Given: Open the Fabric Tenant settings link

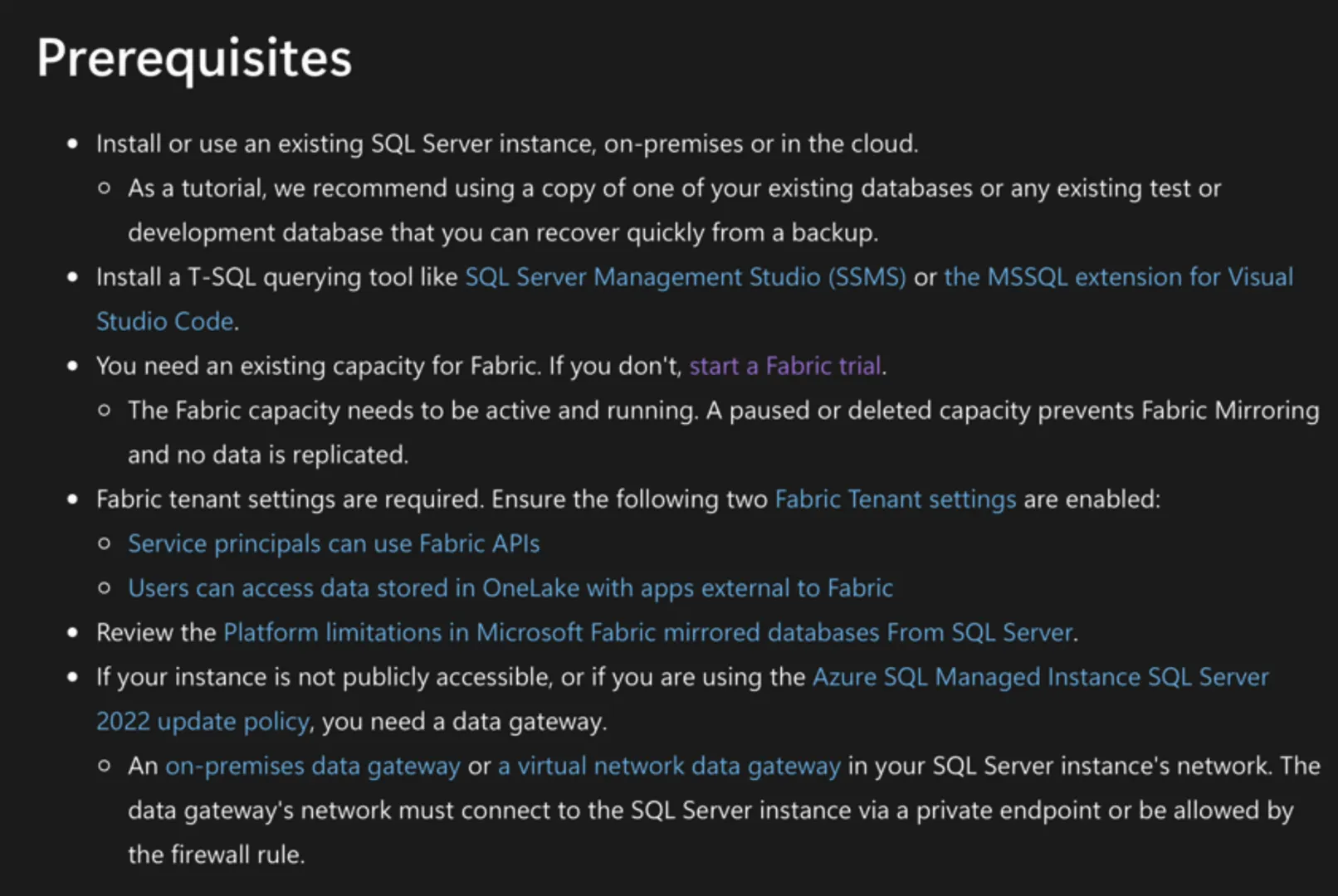Looking at the screenshot, I should [896, 499].
